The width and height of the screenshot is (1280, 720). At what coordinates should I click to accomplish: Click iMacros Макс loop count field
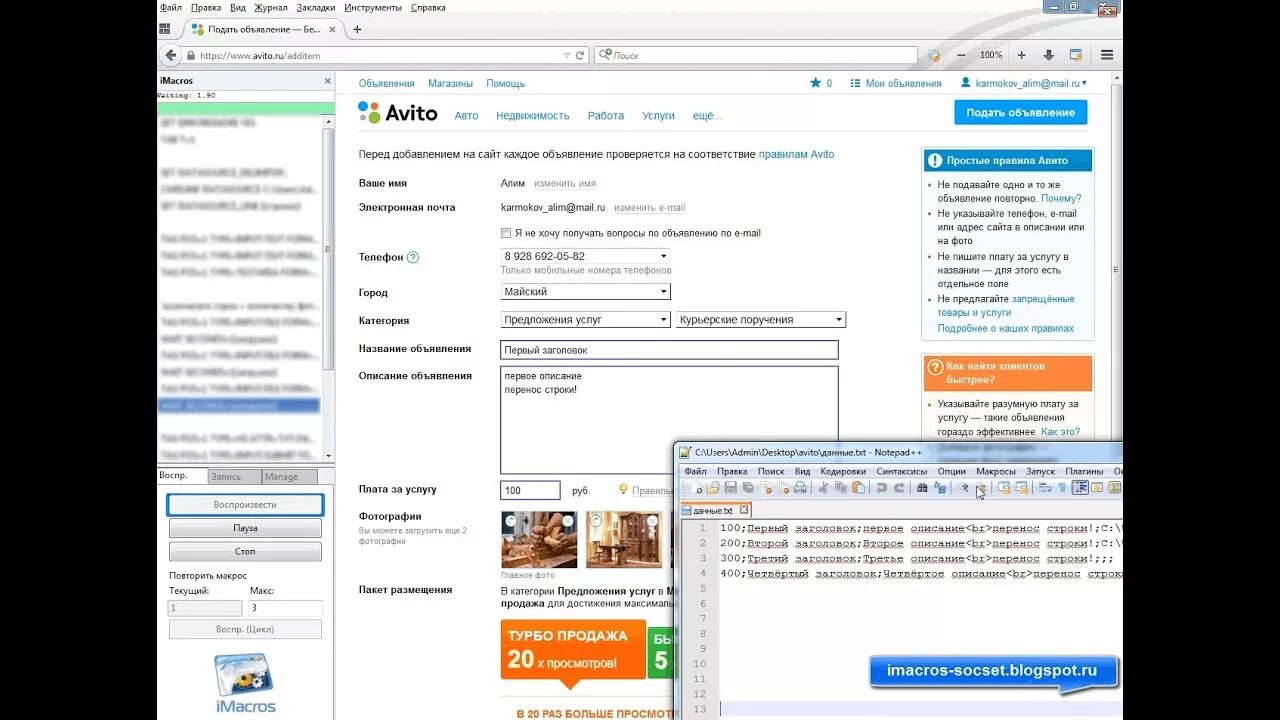click(x=286, y=608)
